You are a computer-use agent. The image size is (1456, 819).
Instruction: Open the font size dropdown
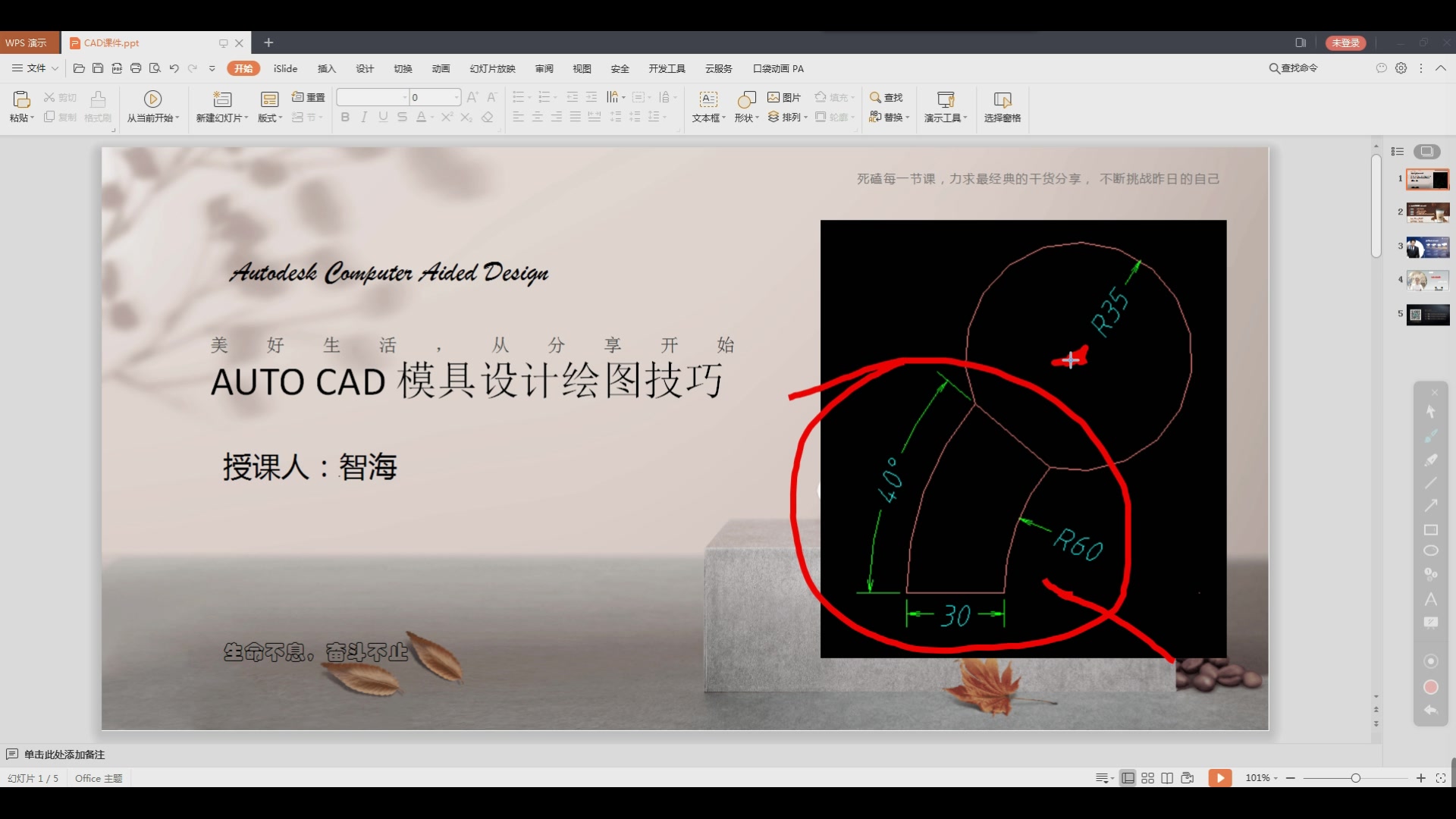(458, 97)
